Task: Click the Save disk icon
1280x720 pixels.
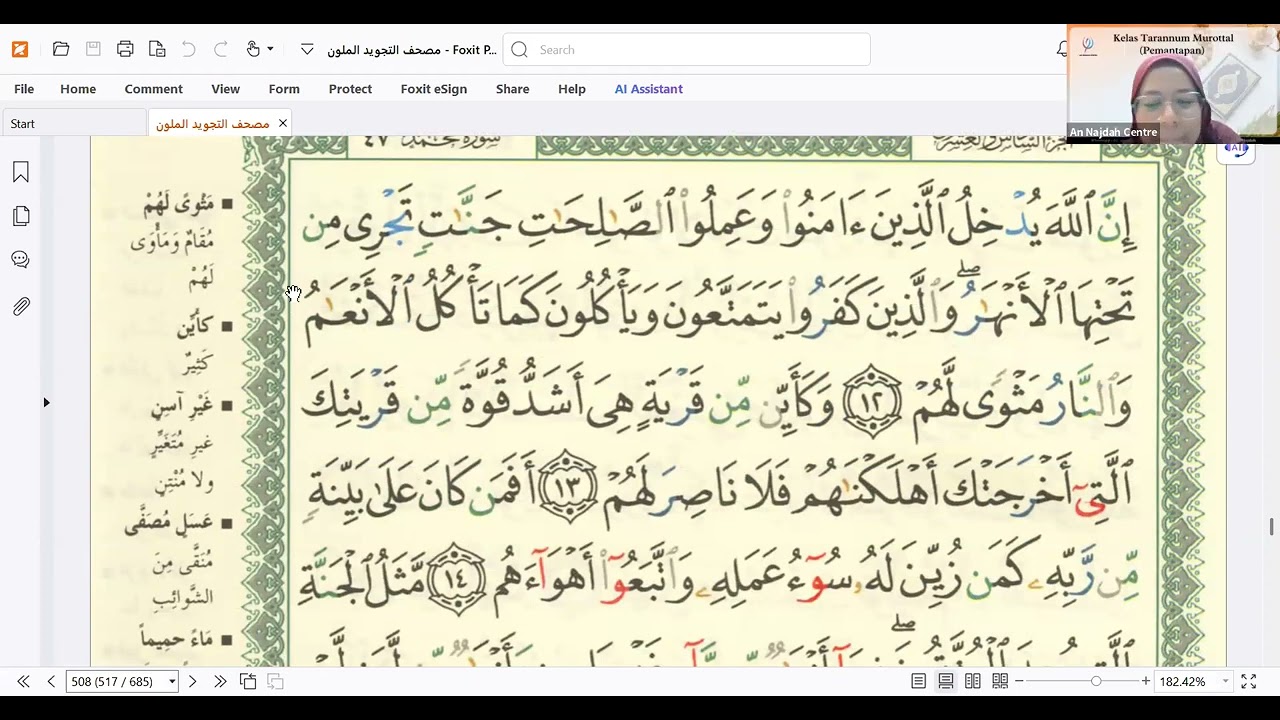Action: [x=93, y=49]
